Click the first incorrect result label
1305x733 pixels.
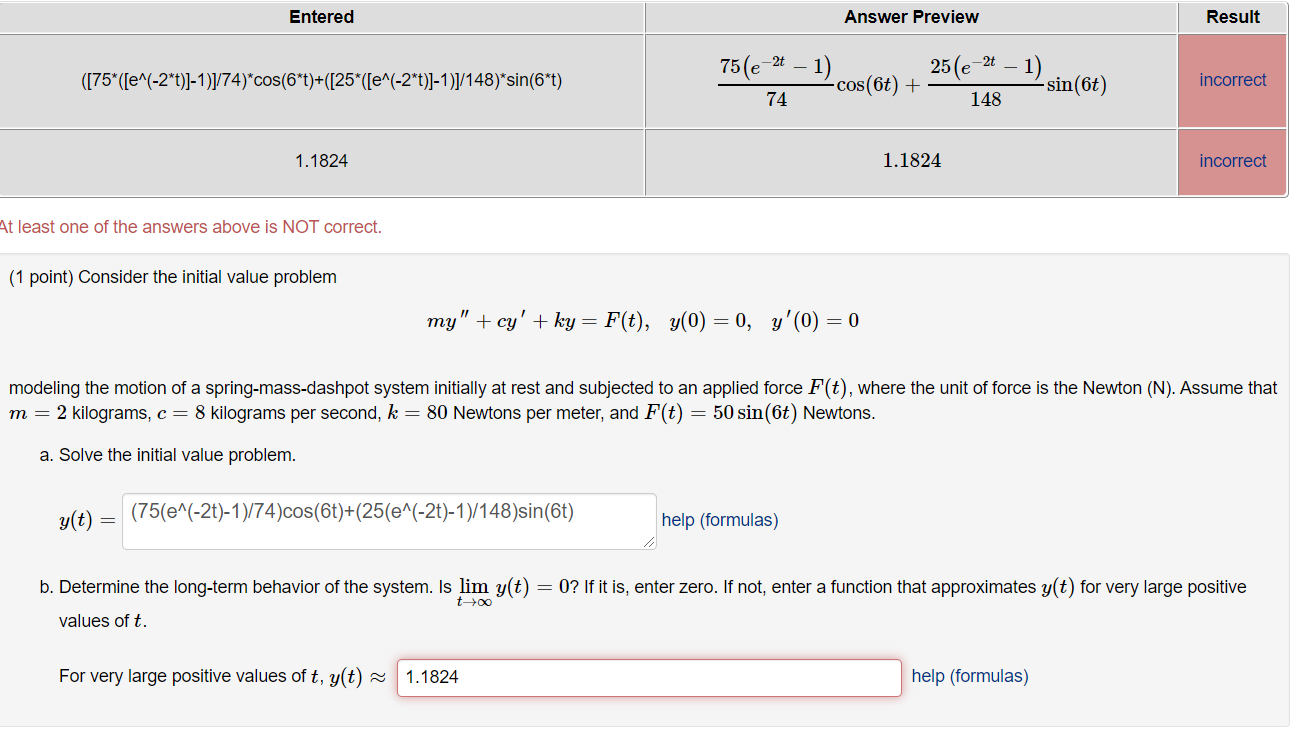pos(1232,80)
